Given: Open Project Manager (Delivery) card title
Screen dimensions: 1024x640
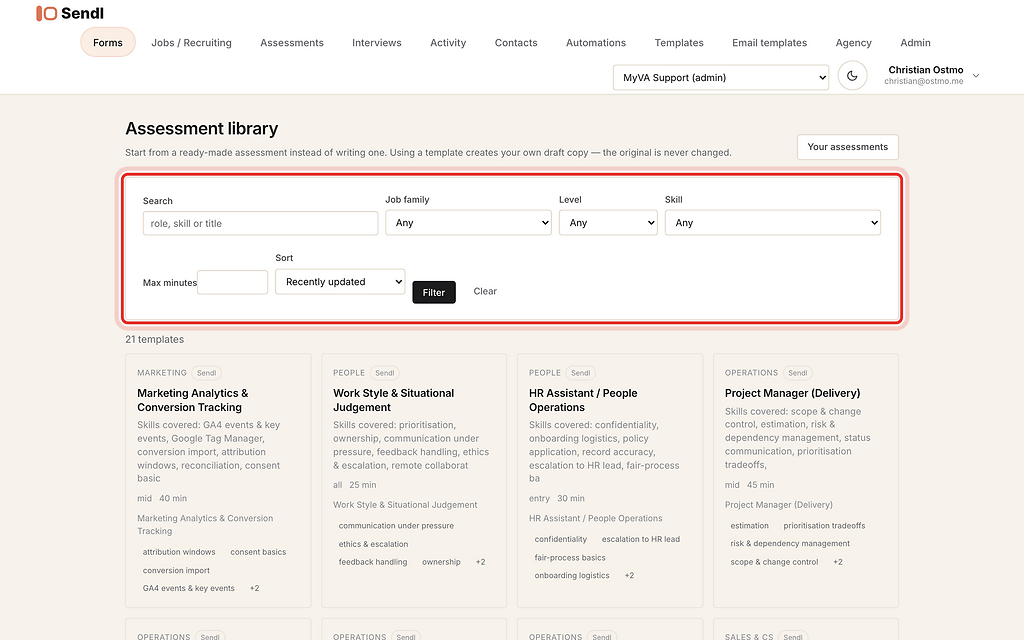Looking at the screenshot, I should [x=792, y=393].
